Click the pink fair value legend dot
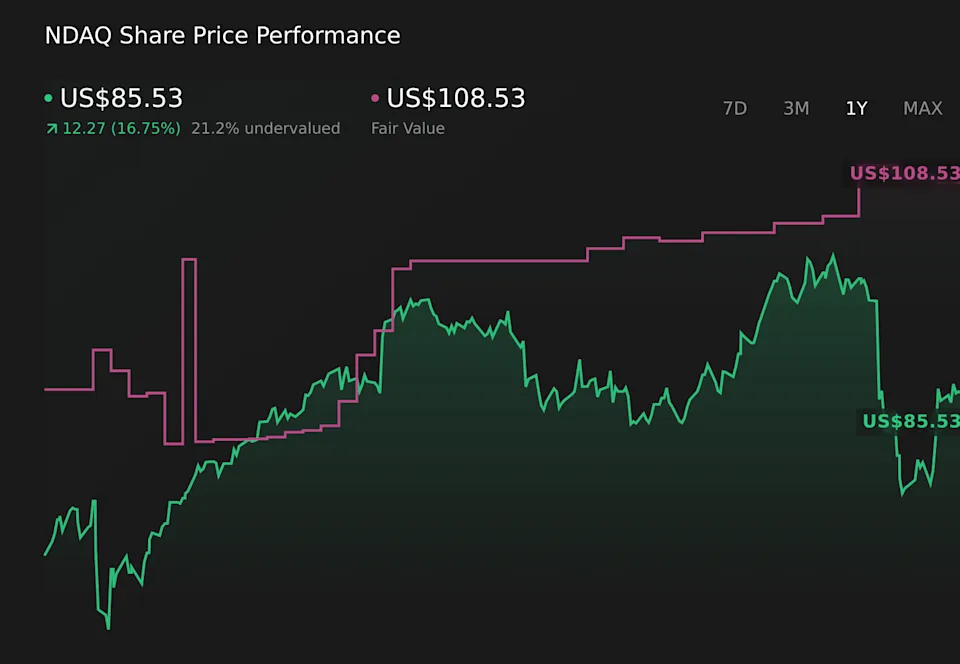 click(x=375, y=99)
